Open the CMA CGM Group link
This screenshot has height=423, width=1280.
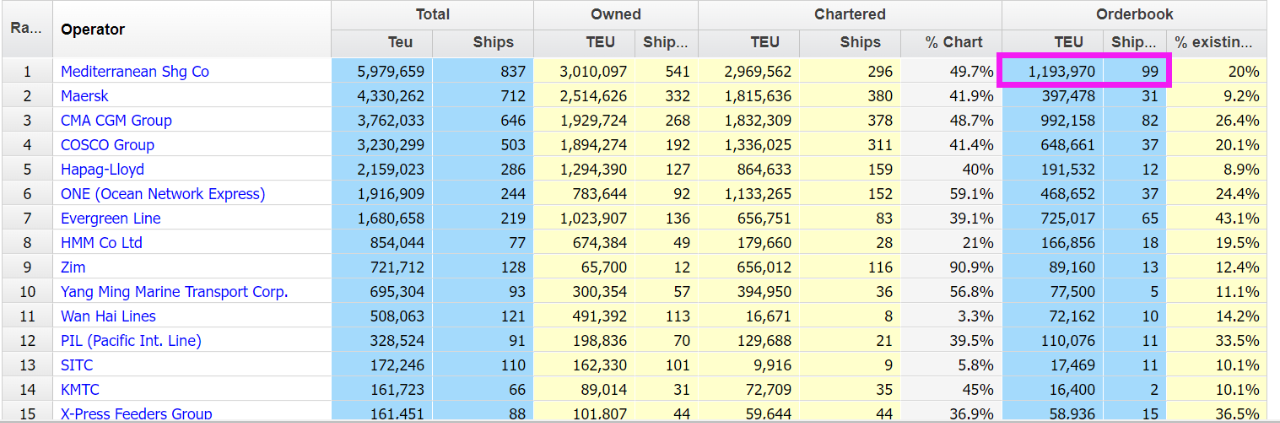tap(116, 120)
